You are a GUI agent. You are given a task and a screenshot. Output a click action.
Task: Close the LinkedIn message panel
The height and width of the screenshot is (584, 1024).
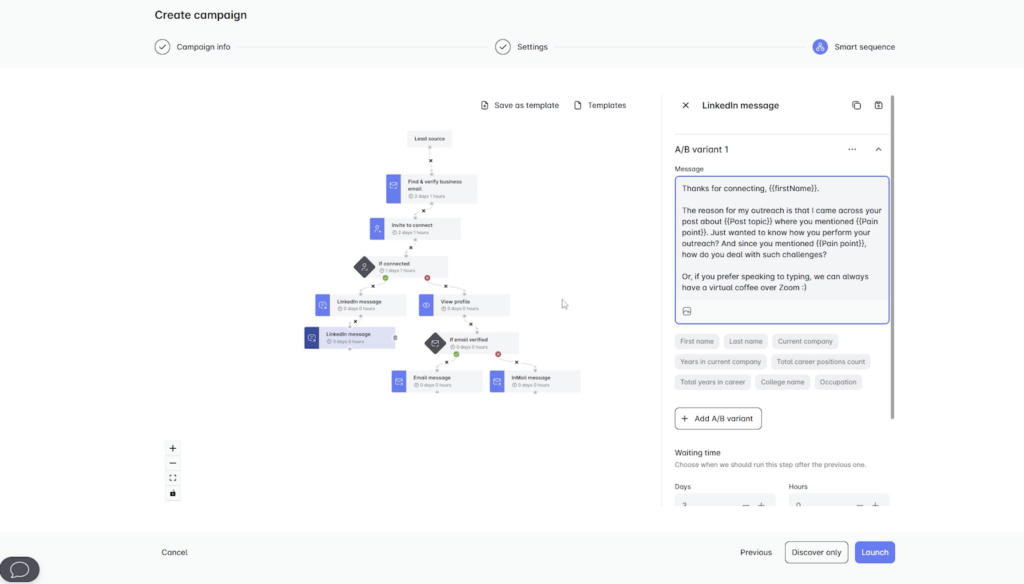[685, 105]
